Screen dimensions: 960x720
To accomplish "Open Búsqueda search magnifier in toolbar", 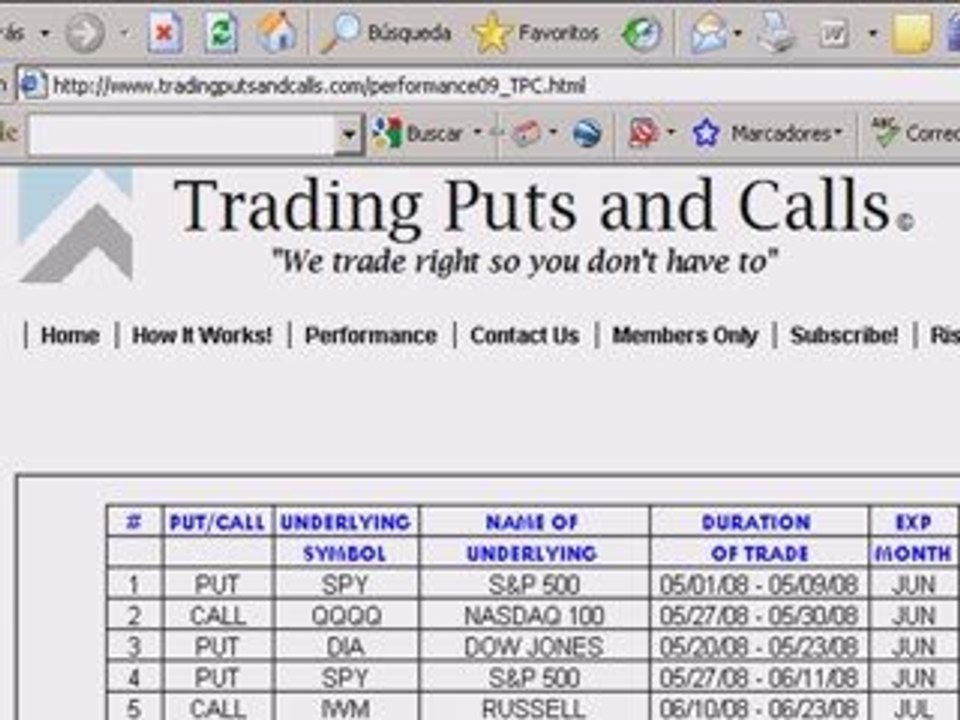I will tap(386, 32).
